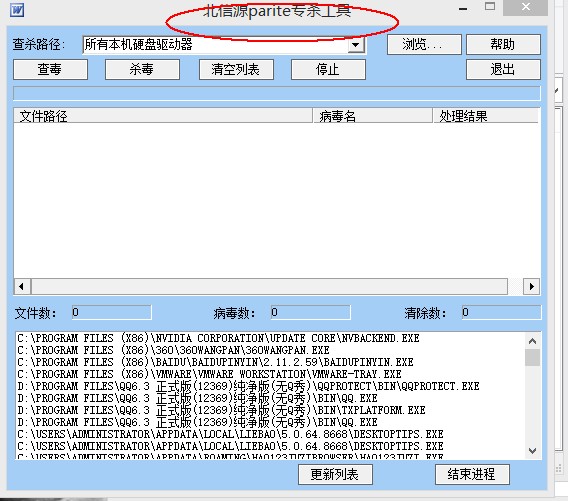The image size is (568, 501).
Task: Start scan with 查毒 button
Action: point(50,69)
